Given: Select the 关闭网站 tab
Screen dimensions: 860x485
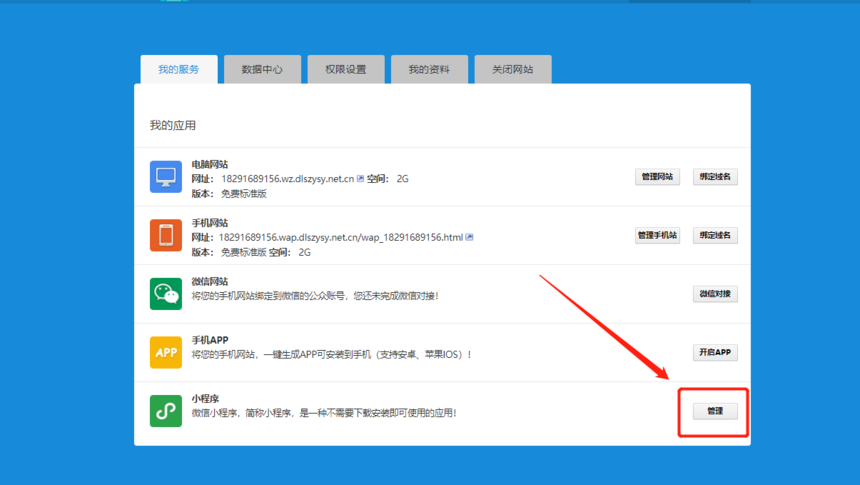Looking at the screenshot, I should [x=513, y=69].
